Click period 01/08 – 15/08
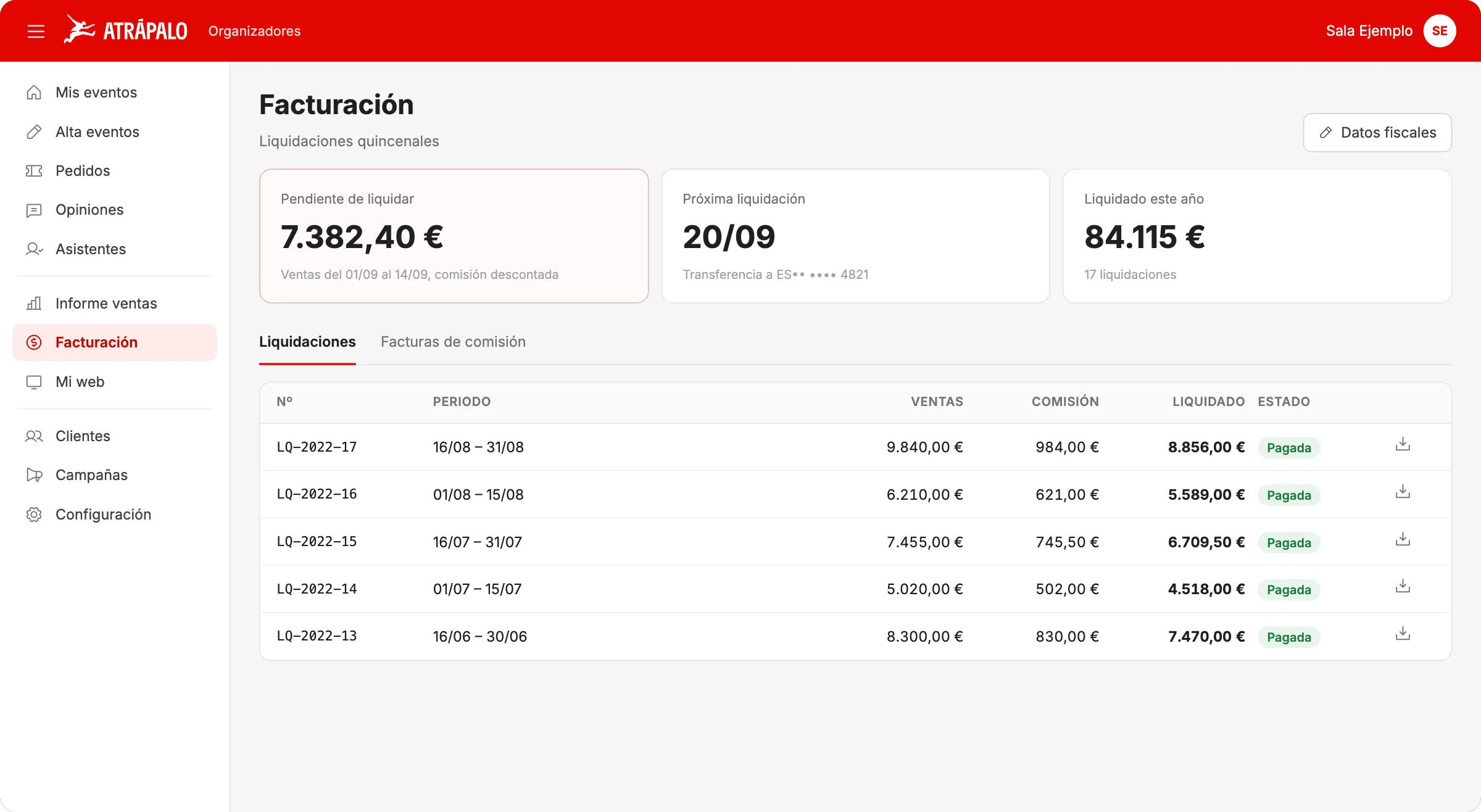The width and height of the screenshot is (1481, 812). (478, 495)
